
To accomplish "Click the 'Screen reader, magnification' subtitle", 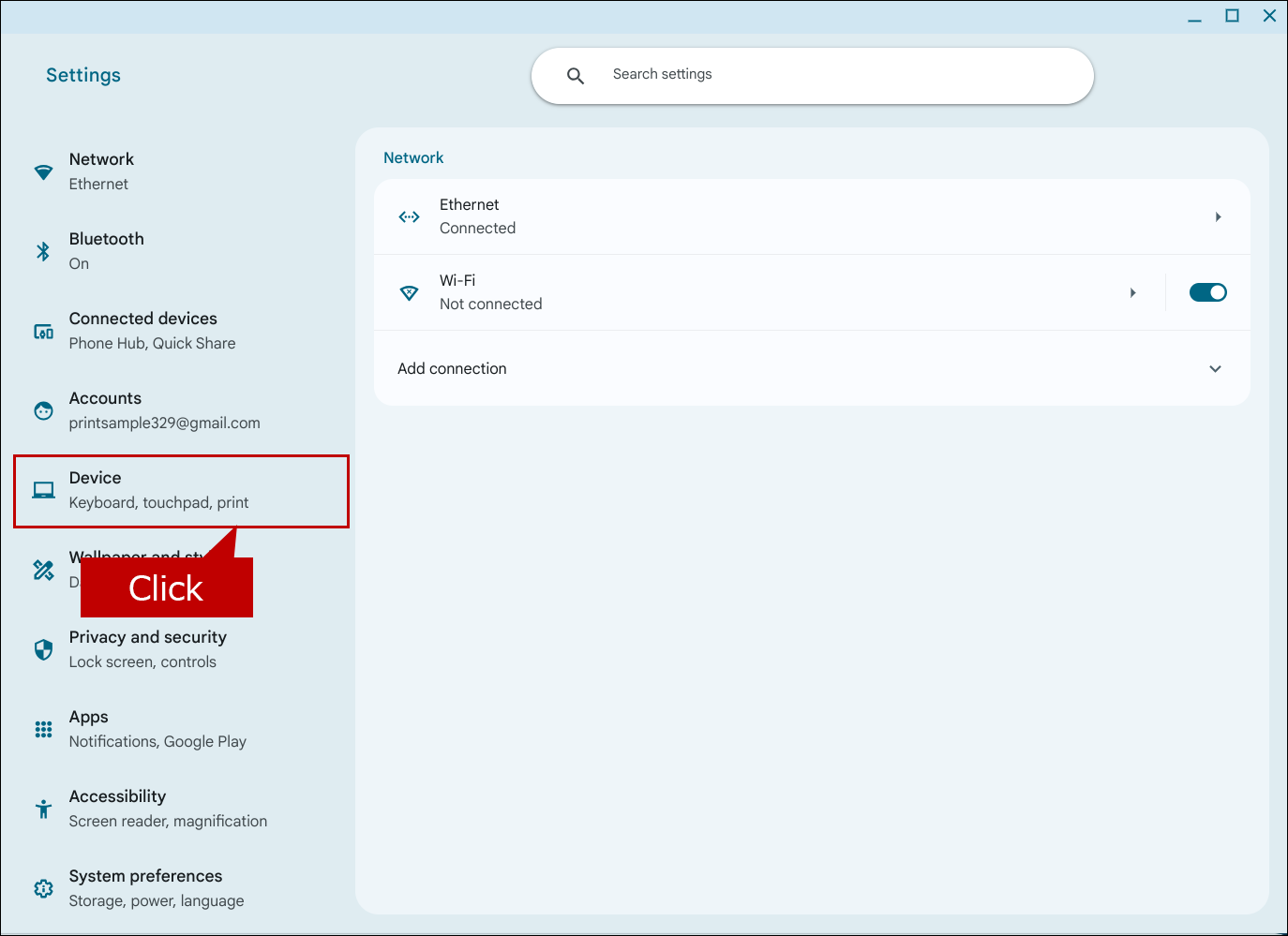I will pos(168,822).
